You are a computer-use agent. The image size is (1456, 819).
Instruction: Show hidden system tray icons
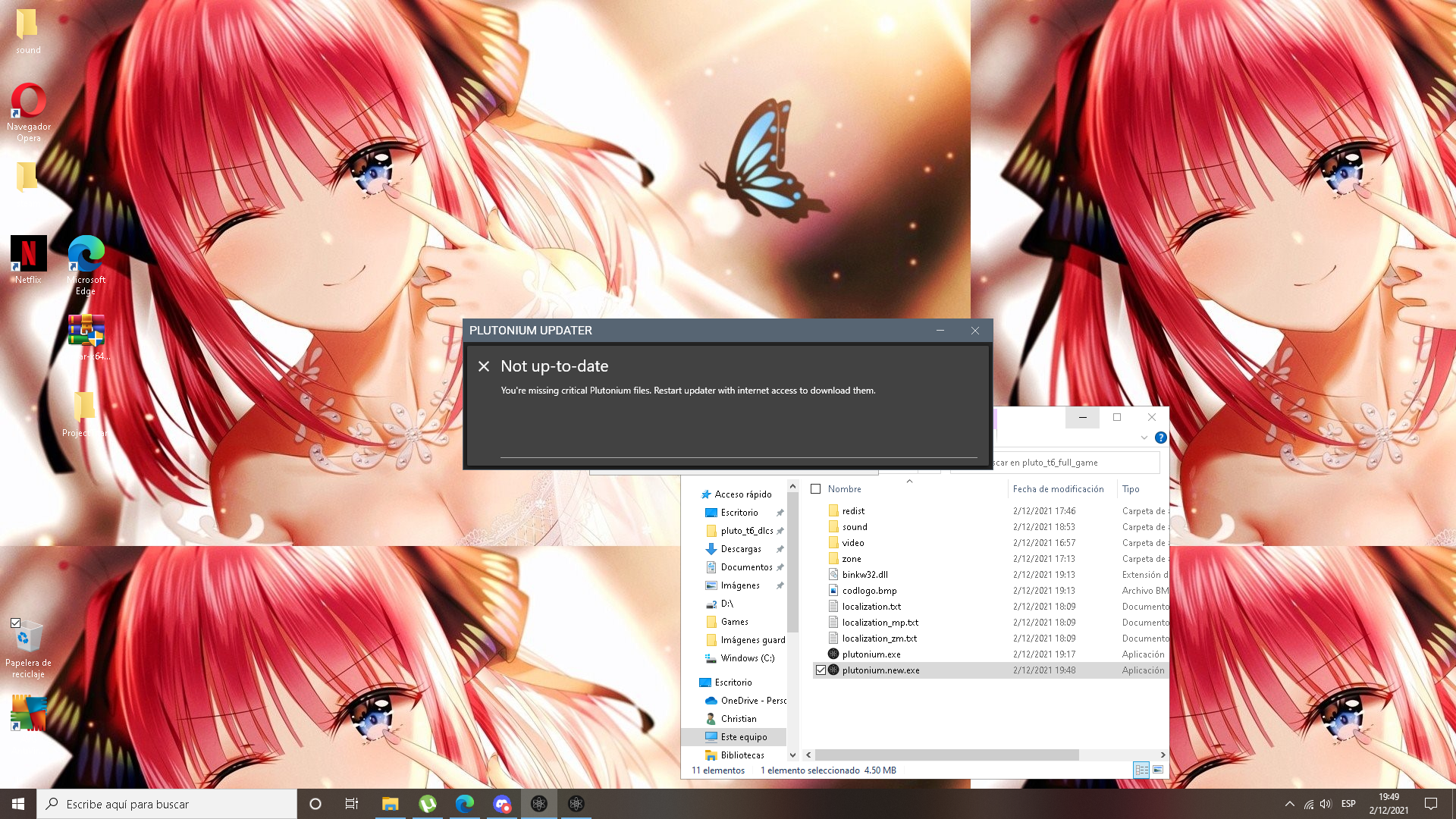[x=1289, y=804]
